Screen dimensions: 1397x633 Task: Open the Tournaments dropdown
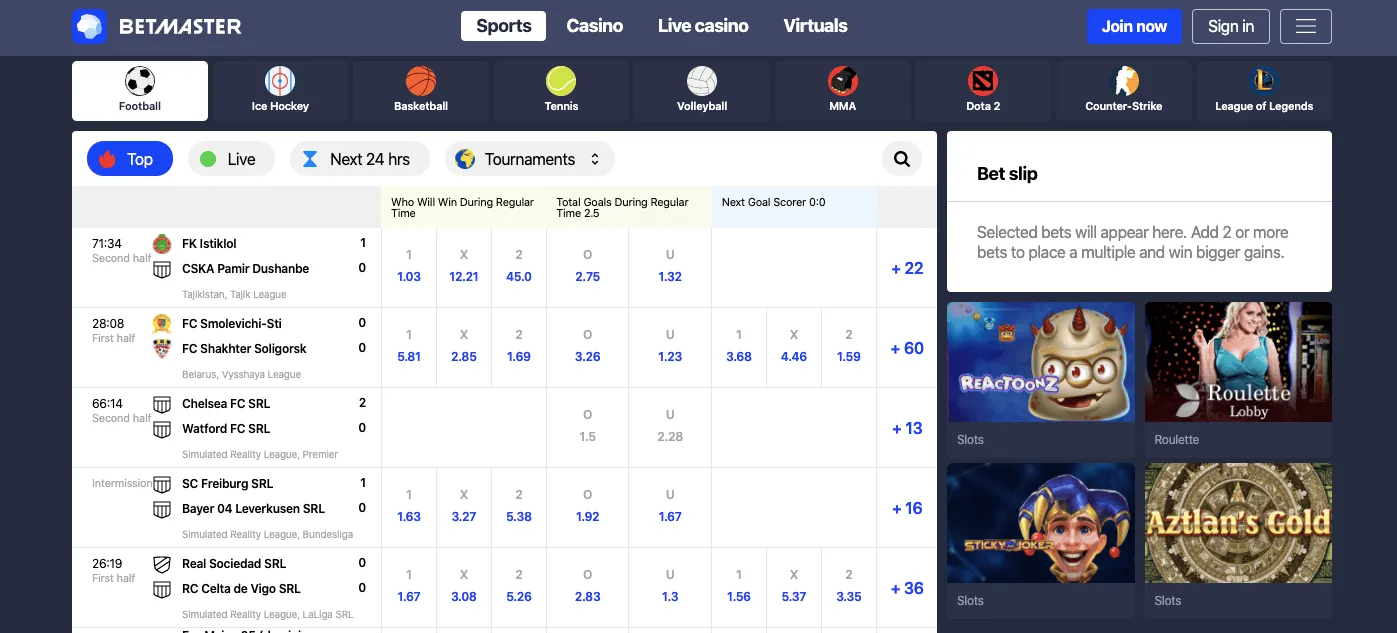[529, 158]
